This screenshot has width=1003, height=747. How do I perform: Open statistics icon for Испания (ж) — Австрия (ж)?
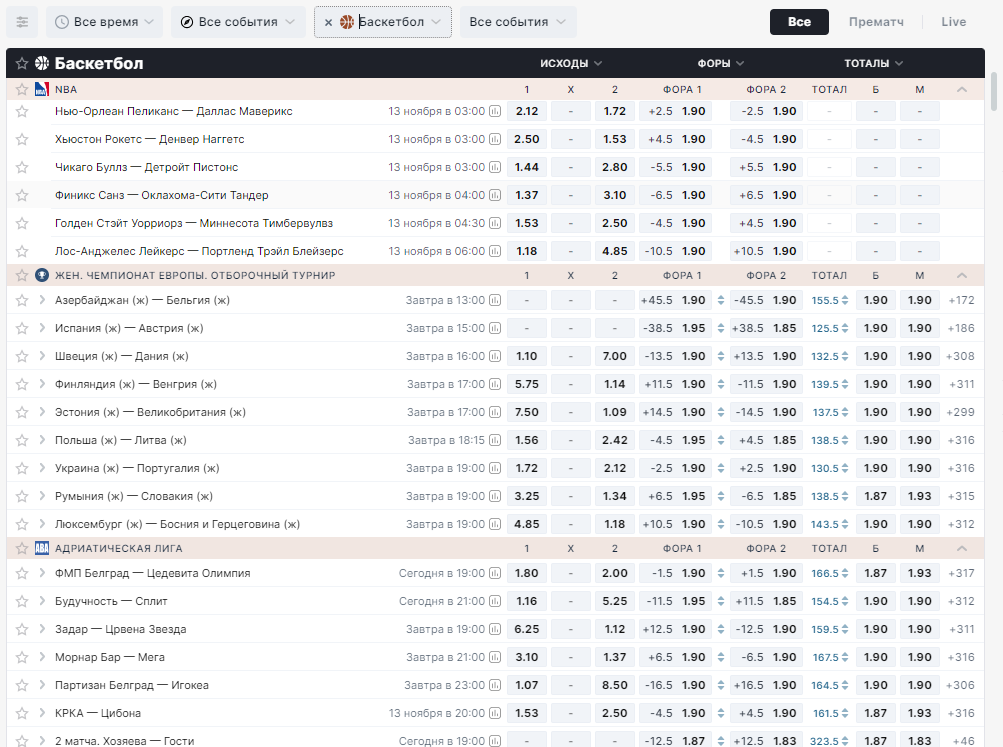tap(495, 328)
